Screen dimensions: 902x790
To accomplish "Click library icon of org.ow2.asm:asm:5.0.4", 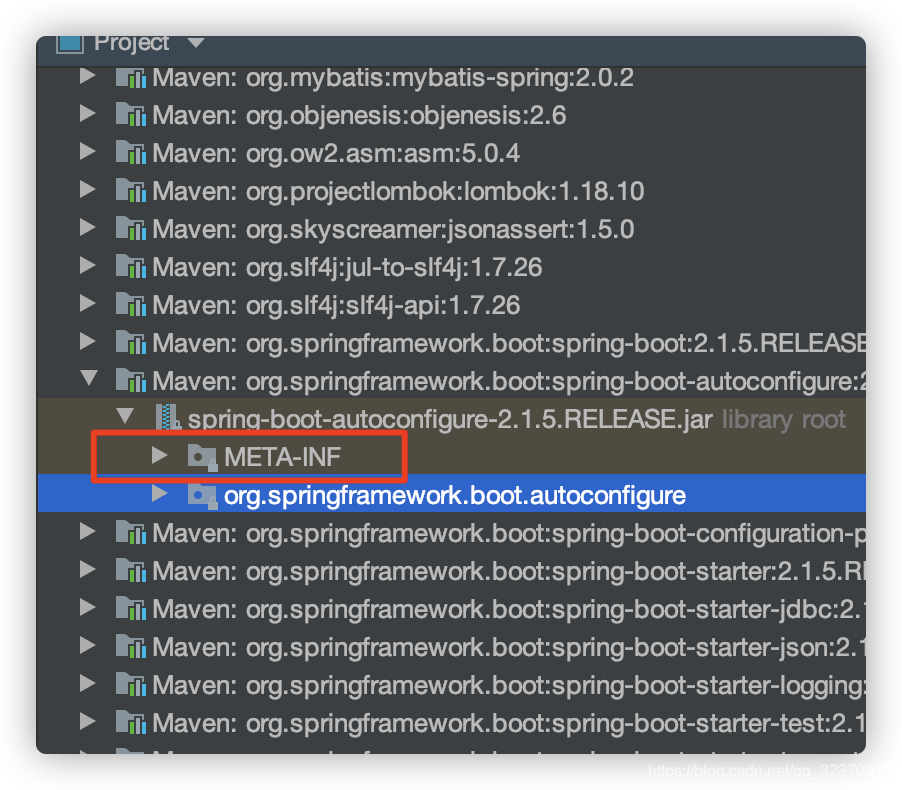I will point(131,153).
